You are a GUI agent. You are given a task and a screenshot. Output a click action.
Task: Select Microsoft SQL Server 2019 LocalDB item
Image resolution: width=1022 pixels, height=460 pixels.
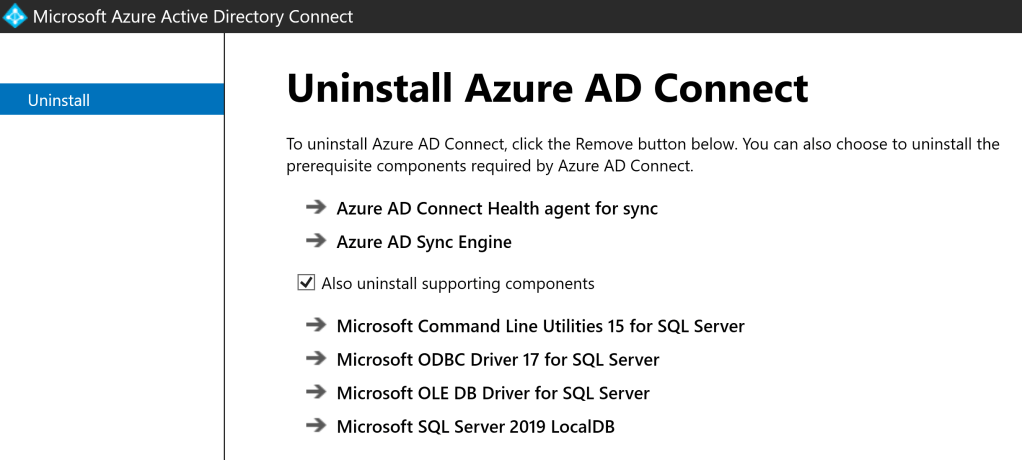tap(475, 427)
